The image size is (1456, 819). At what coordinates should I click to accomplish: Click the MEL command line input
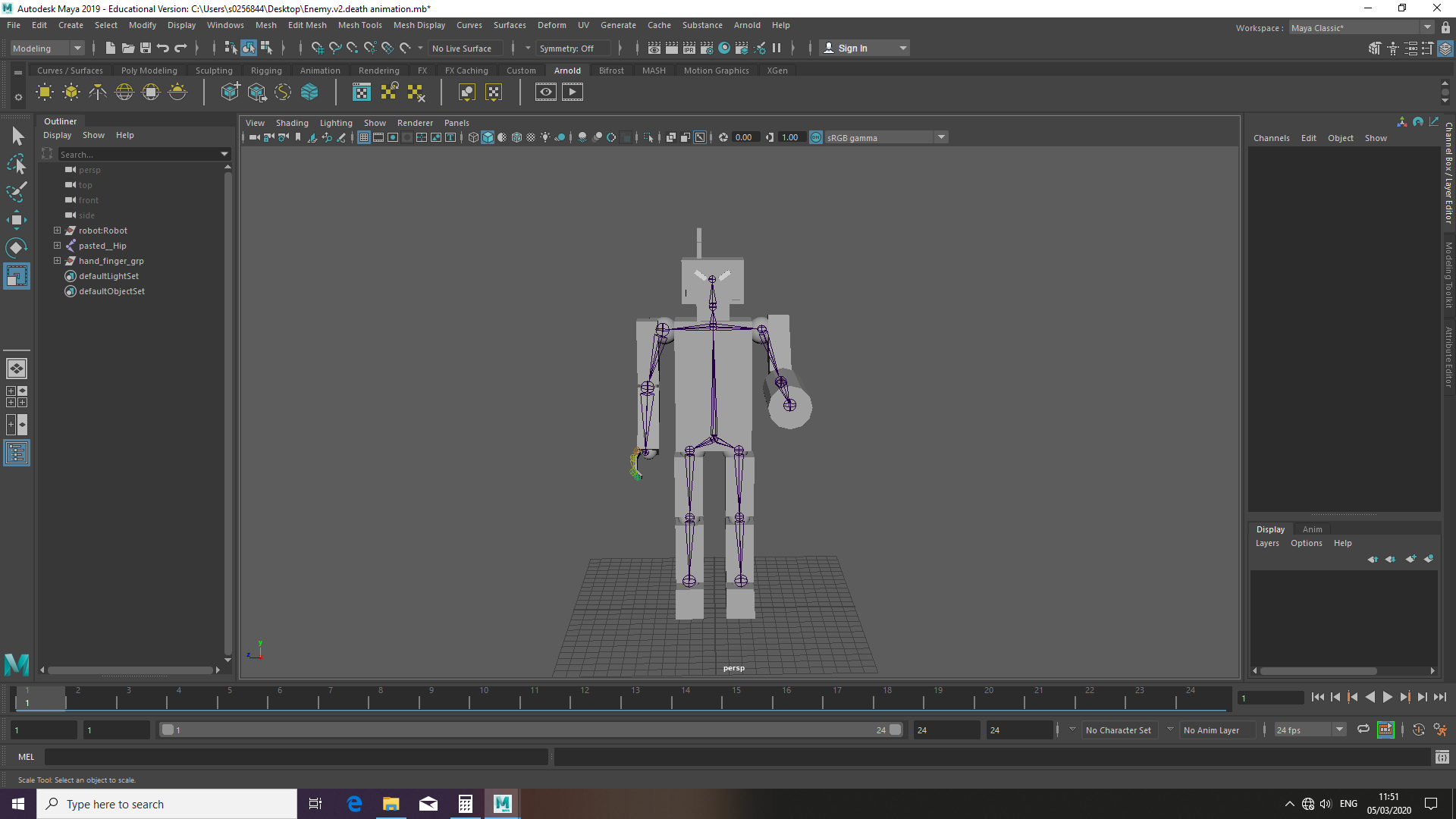point(296,757)
